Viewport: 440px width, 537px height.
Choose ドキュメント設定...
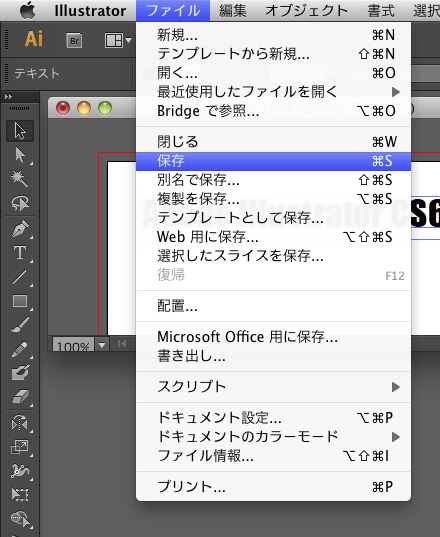coord(274,418)
